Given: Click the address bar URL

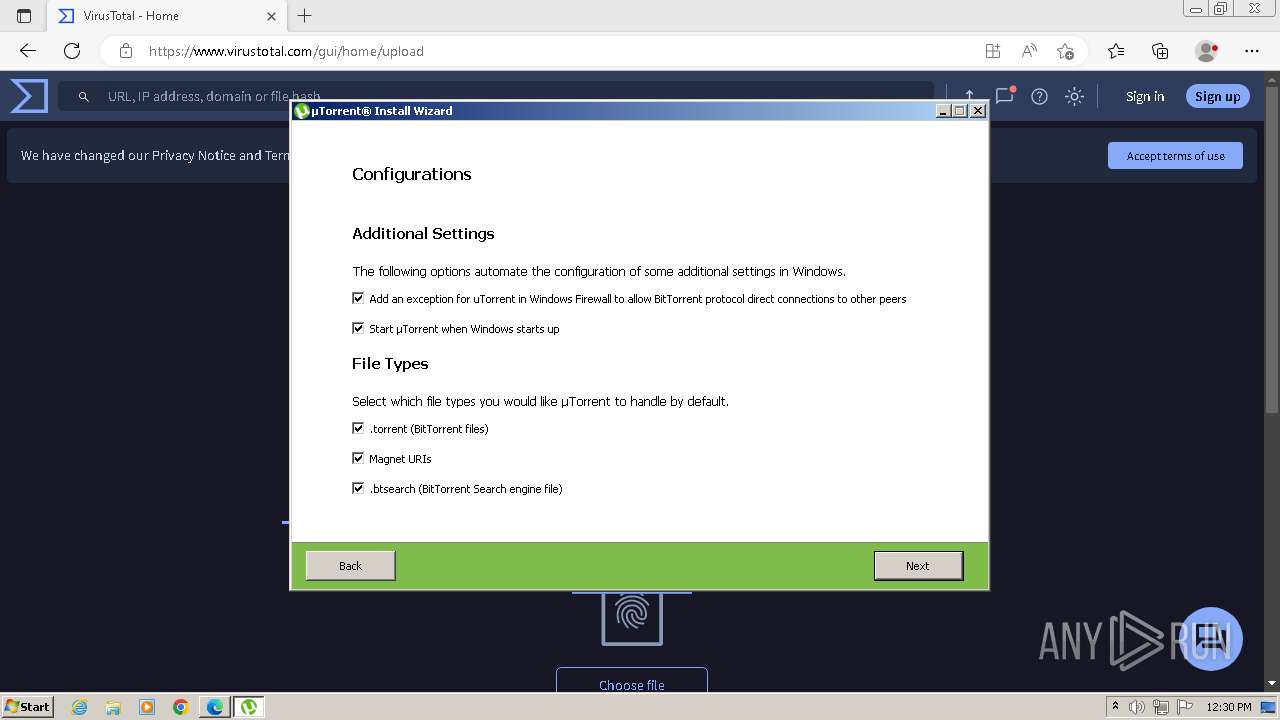Looking at the screenshot, I should point(286,51).
